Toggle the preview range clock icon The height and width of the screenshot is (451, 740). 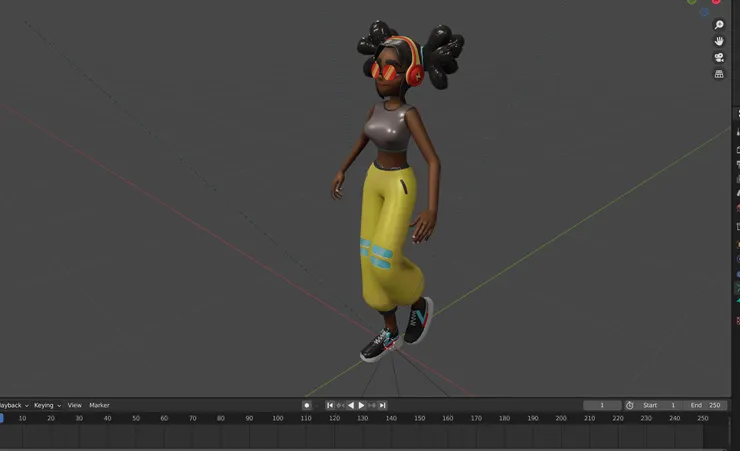click(630, 405)
